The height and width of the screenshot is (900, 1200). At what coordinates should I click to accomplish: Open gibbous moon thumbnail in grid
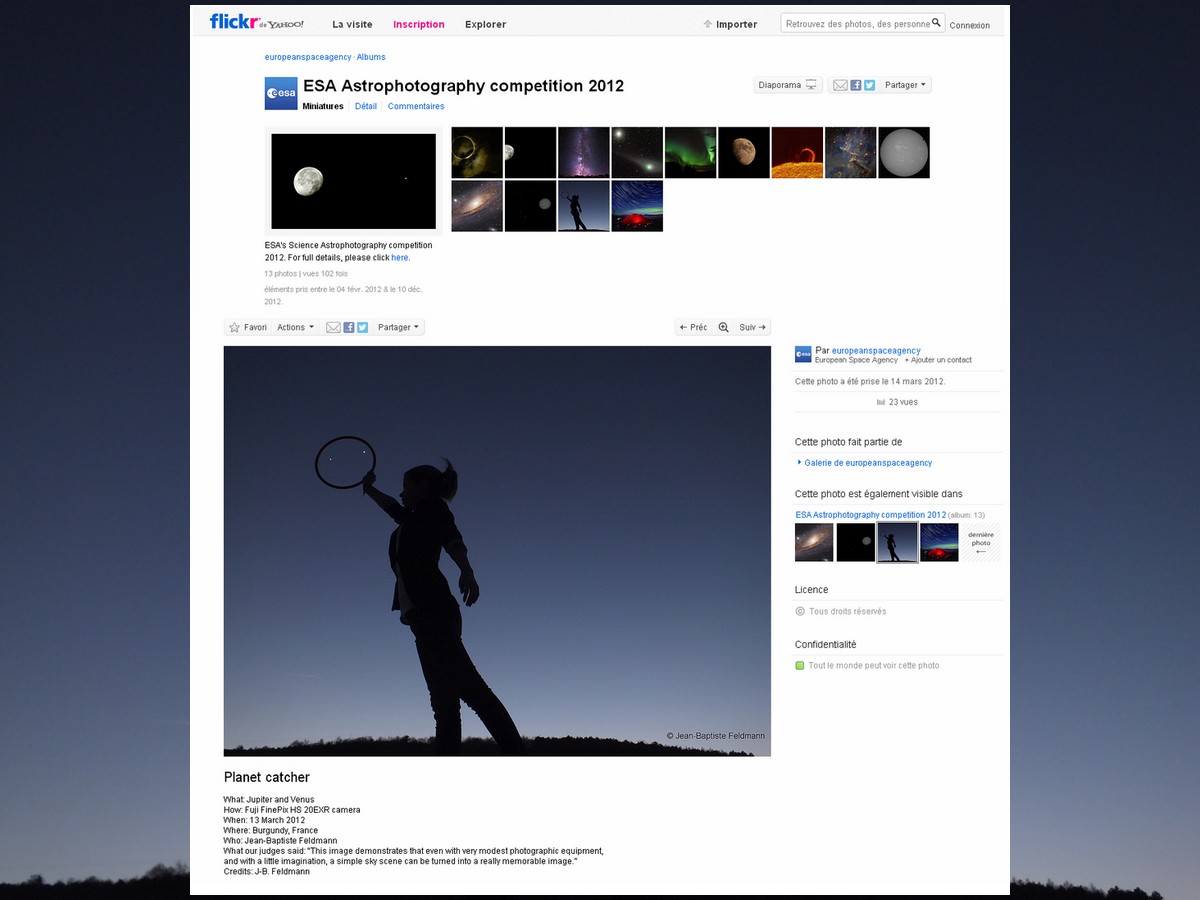pos(744,152)
